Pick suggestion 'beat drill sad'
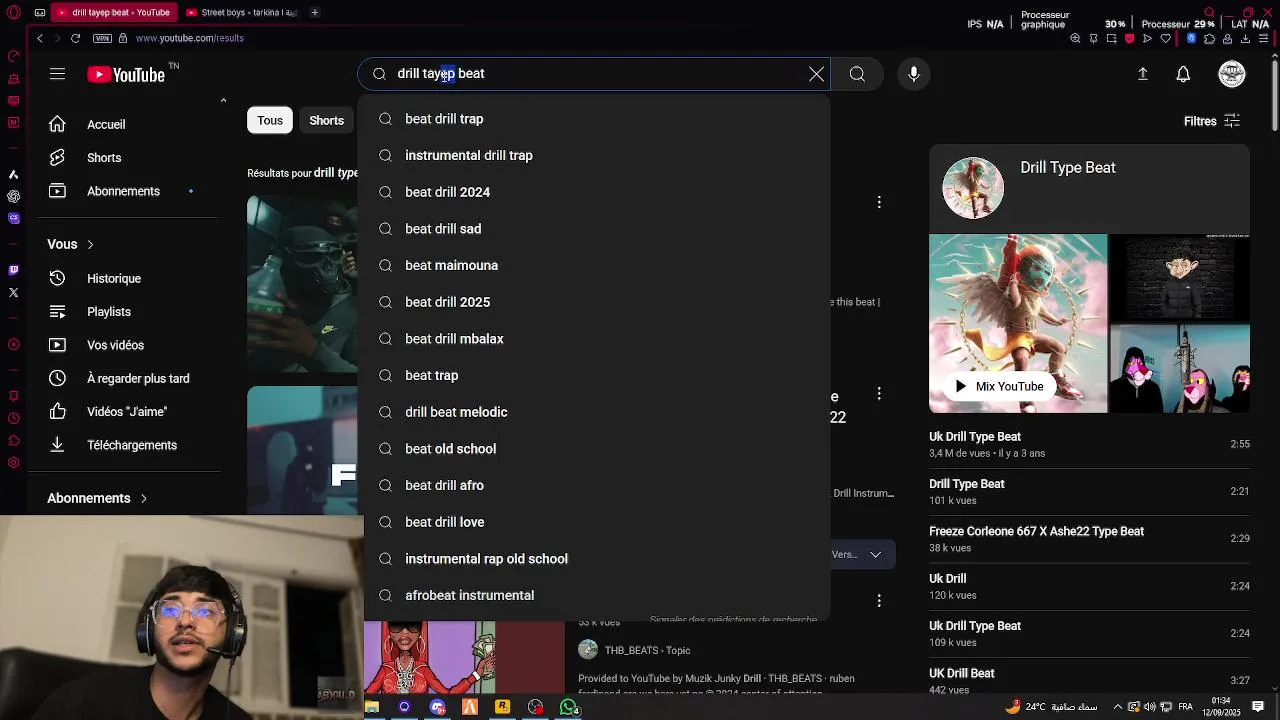Viewport: 1280px width, 720px height. click(x=596, y=229)
